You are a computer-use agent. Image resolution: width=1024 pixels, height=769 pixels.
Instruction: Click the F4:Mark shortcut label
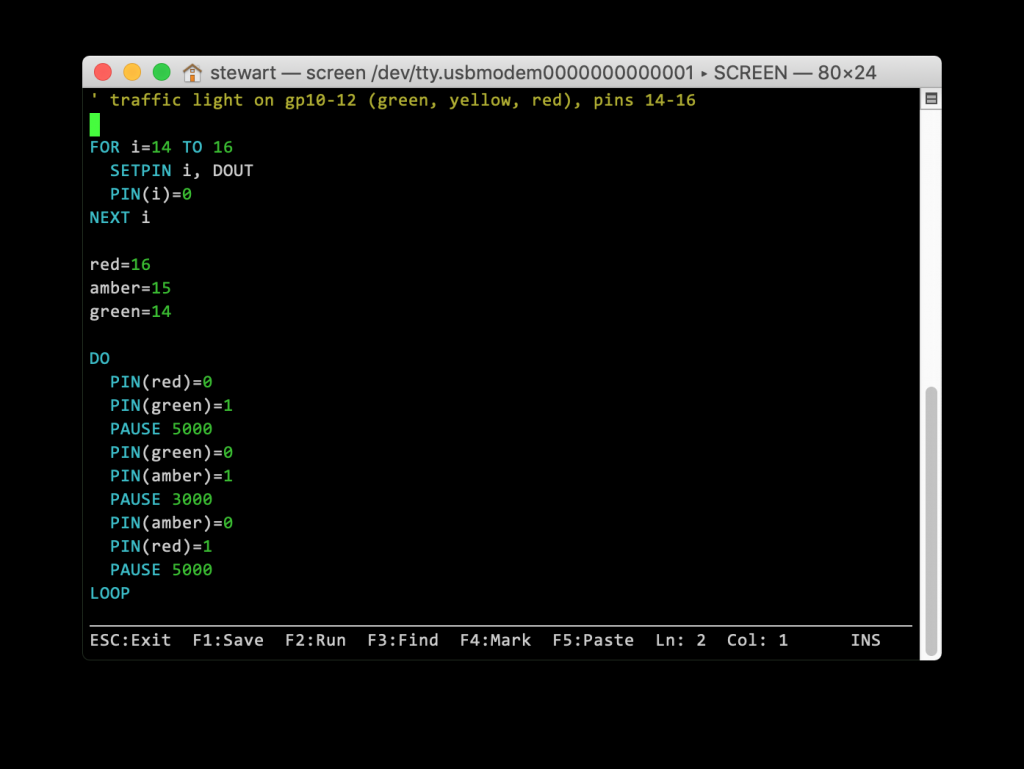tap(495, 640)
